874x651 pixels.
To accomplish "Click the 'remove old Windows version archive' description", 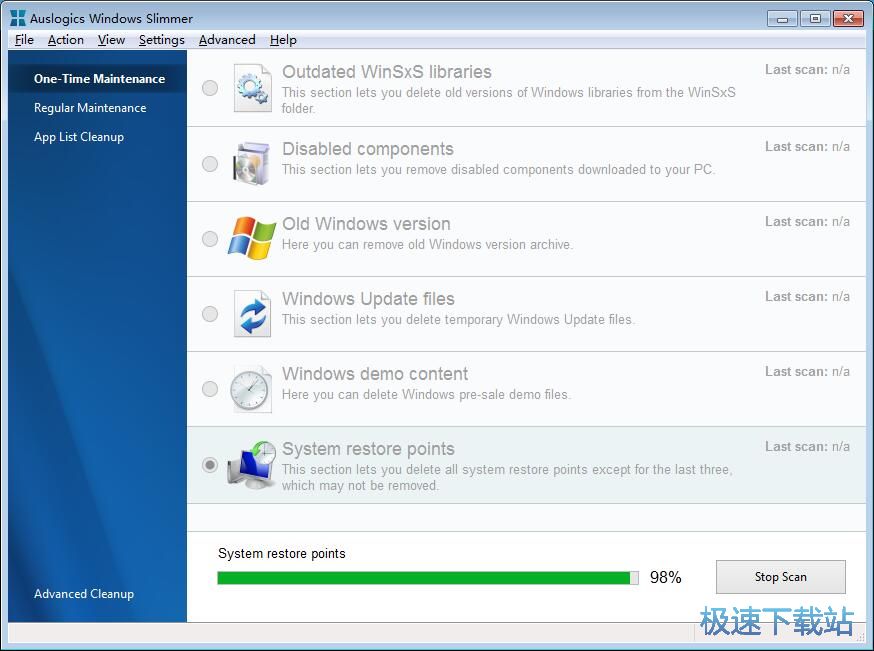I will click(x=427, y=245).
